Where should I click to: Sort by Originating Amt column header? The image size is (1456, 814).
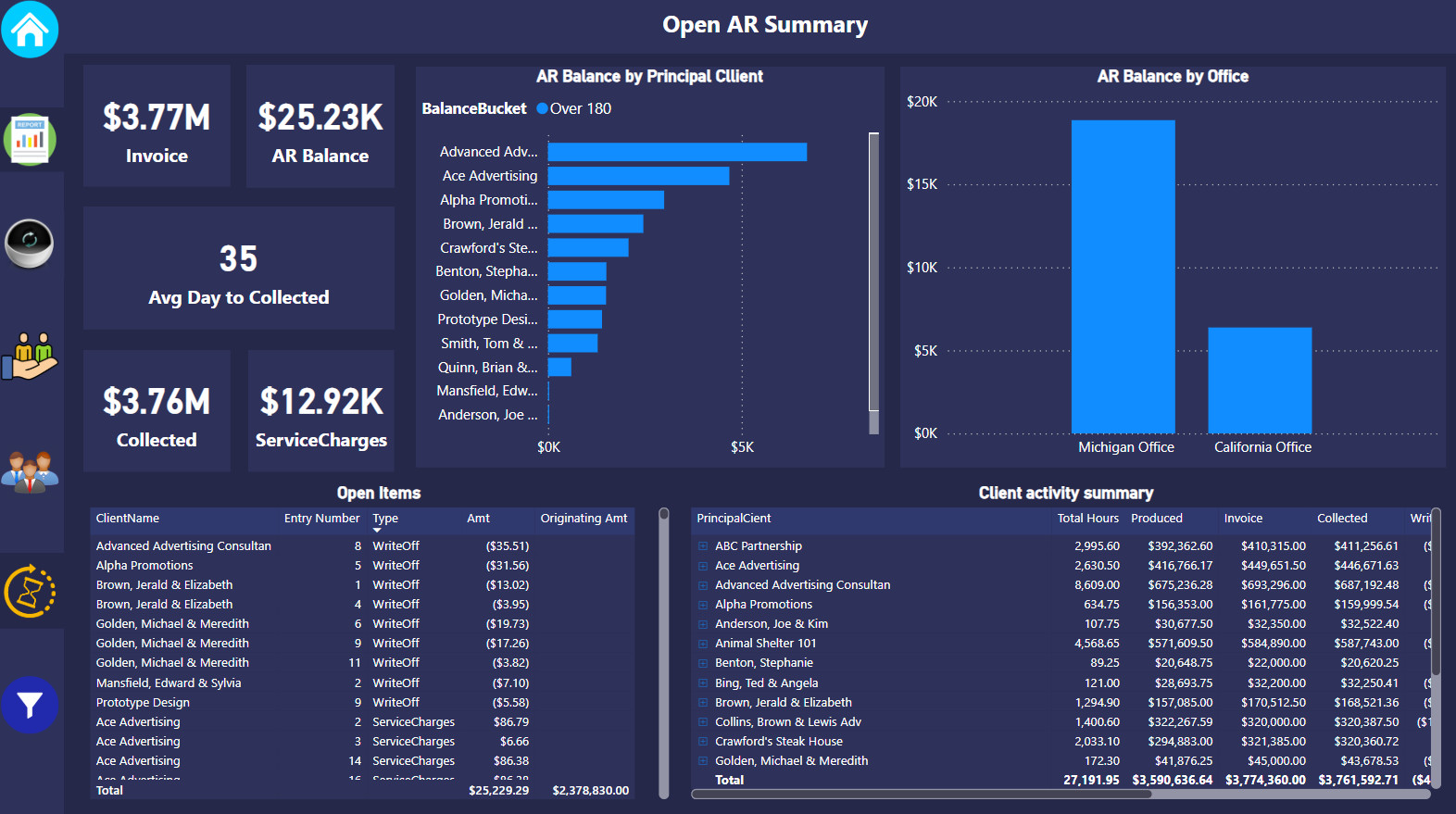tap(584, 519)
